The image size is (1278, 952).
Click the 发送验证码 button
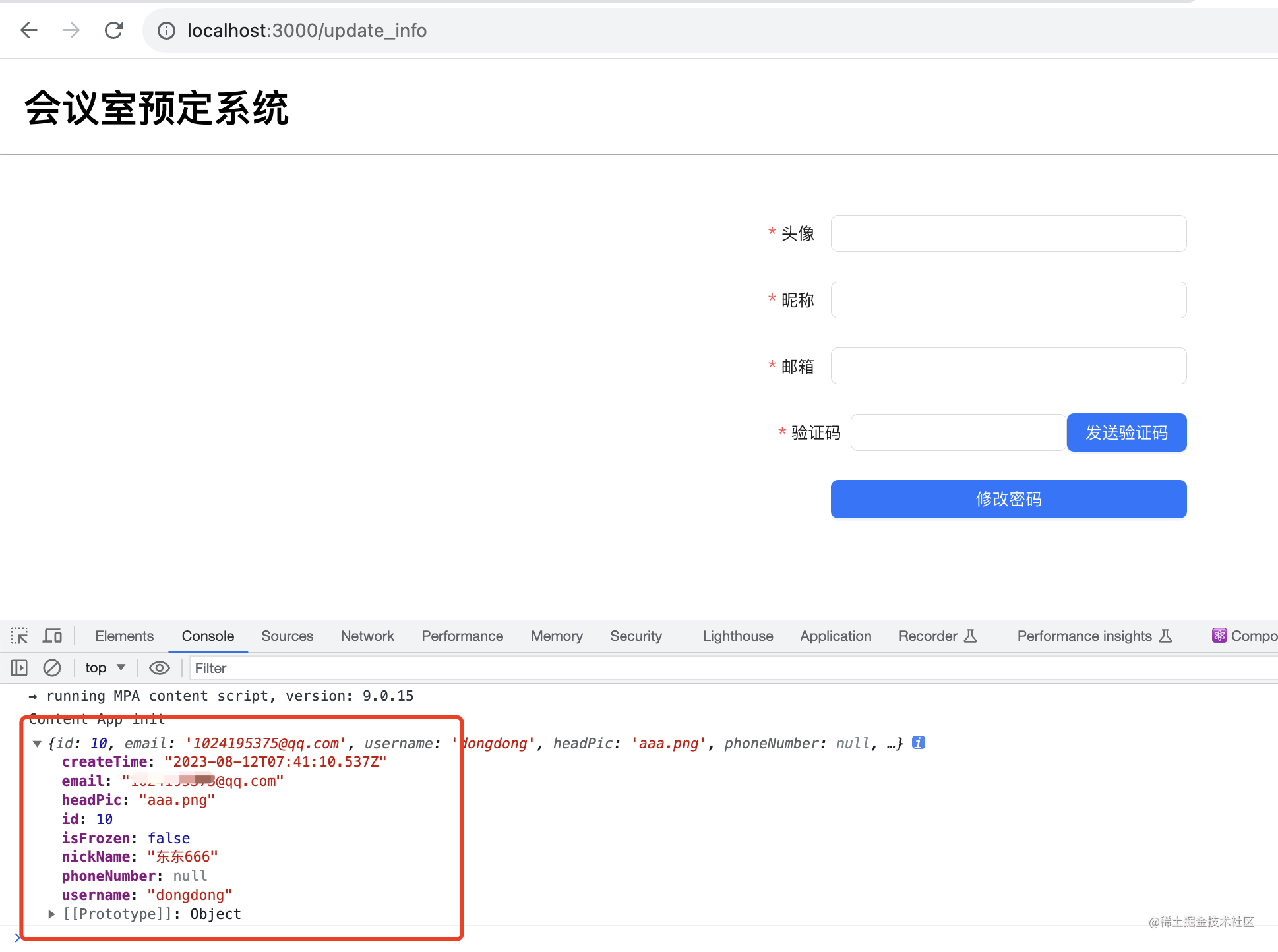pyautogui.click(x=1126, y=432)
